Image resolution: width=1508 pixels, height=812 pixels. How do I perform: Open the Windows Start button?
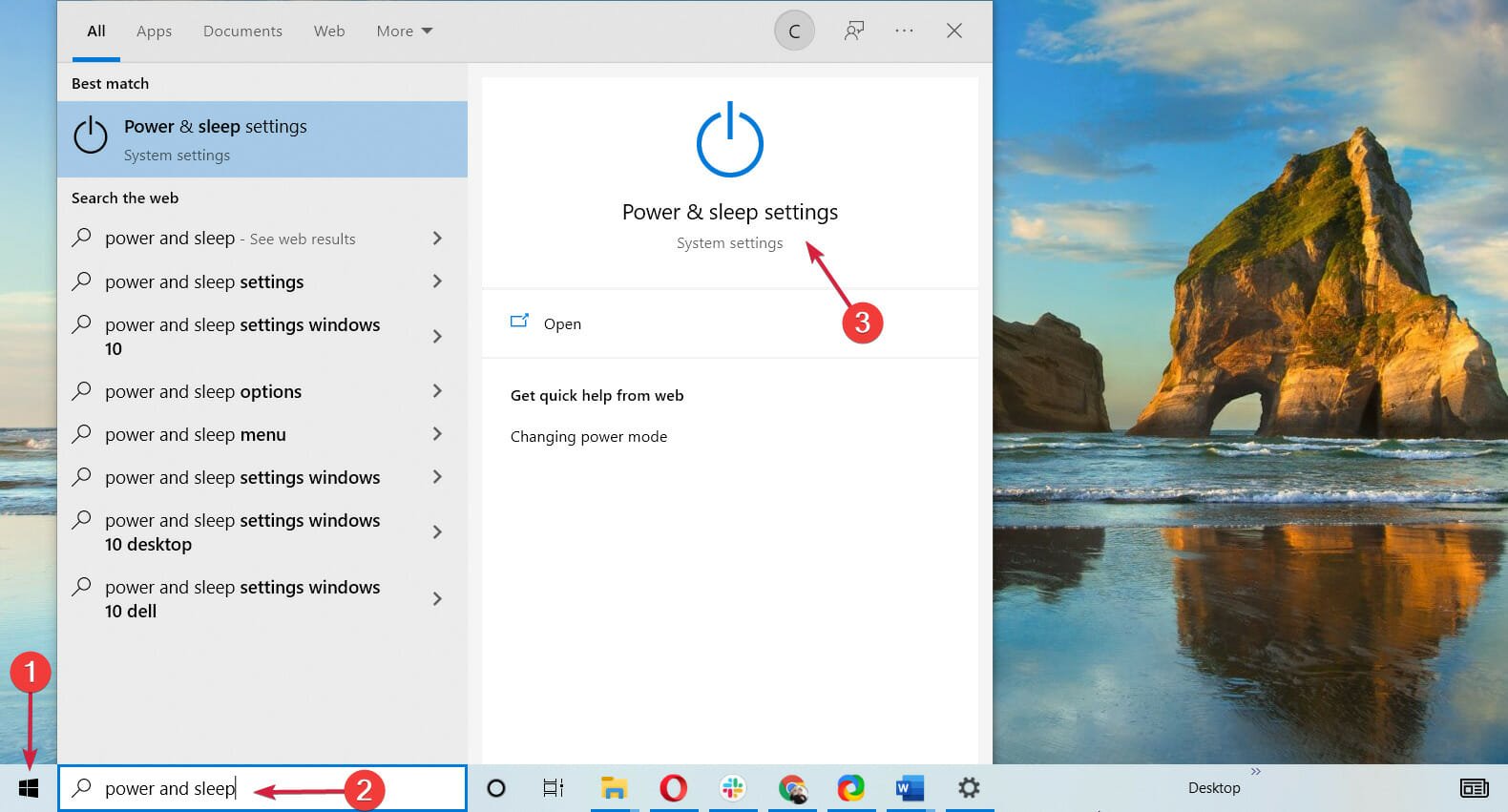coord(29,788)
